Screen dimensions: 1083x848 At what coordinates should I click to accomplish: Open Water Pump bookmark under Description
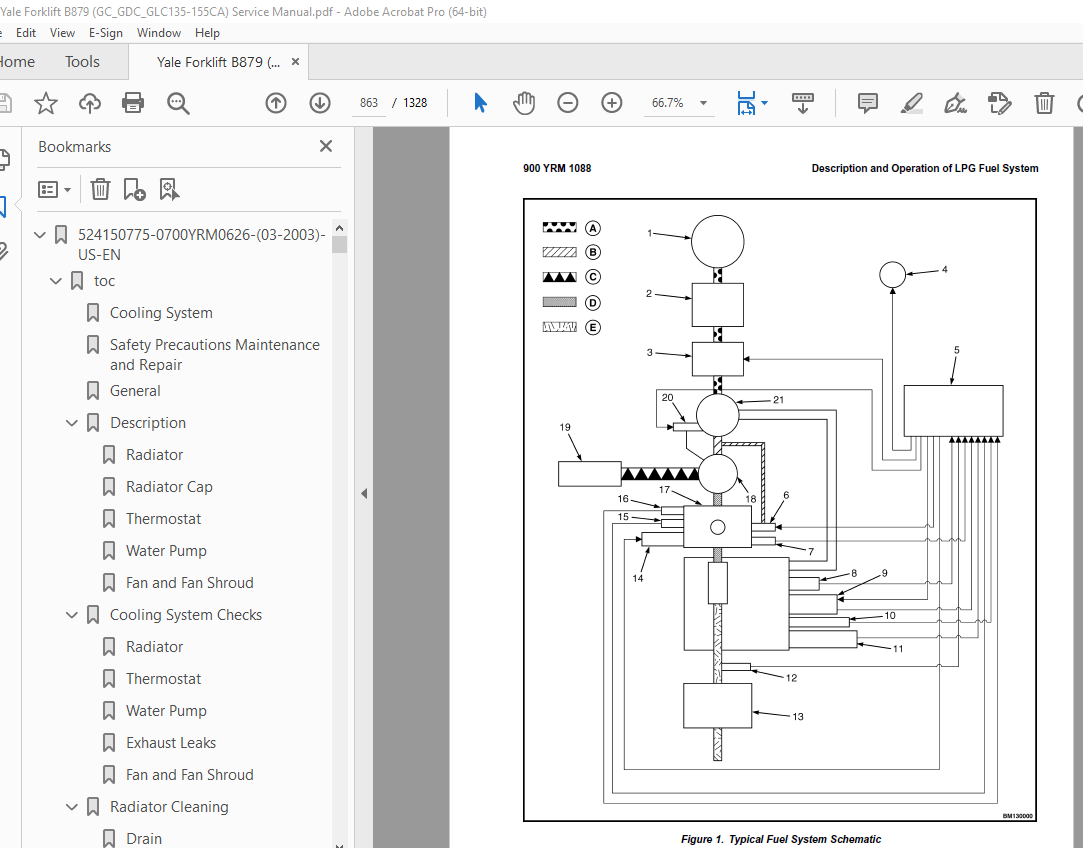tap(166, 551)
